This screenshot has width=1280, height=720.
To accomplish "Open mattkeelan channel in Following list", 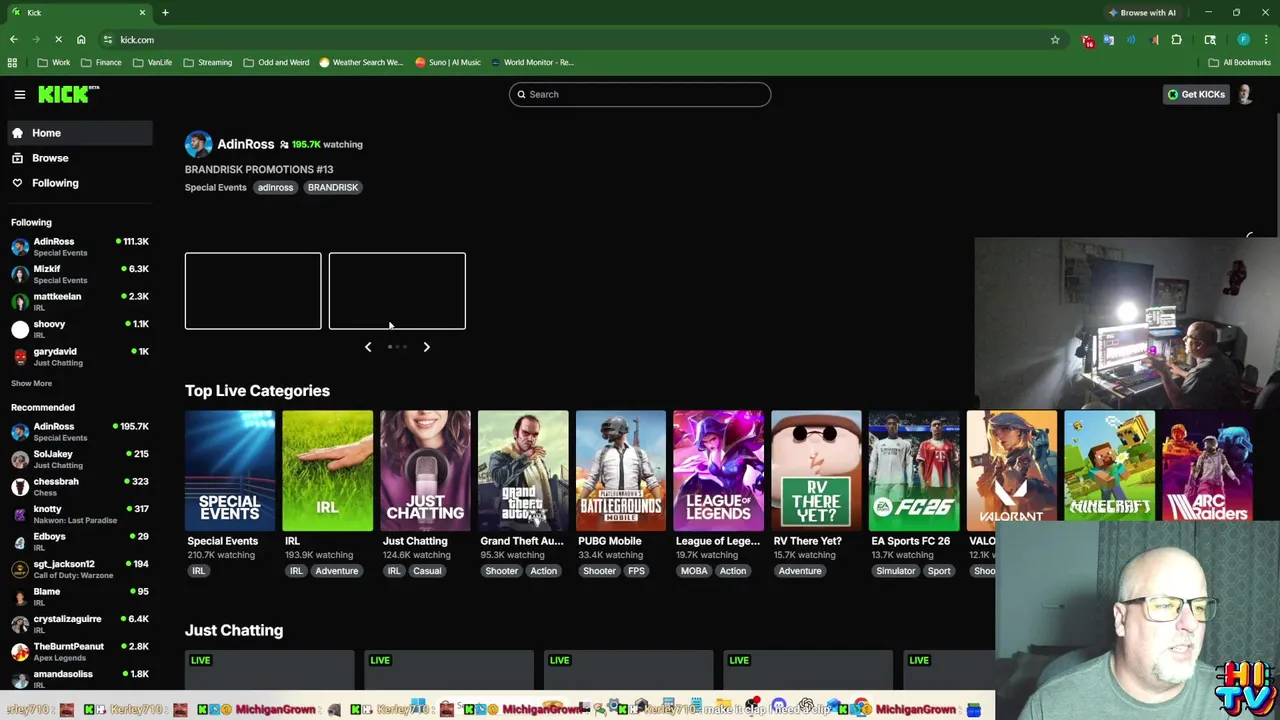I will (80, 301).
